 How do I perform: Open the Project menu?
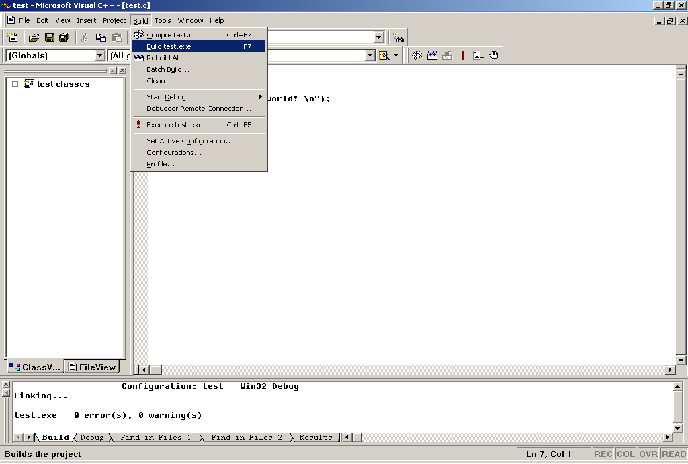[114, 20]
